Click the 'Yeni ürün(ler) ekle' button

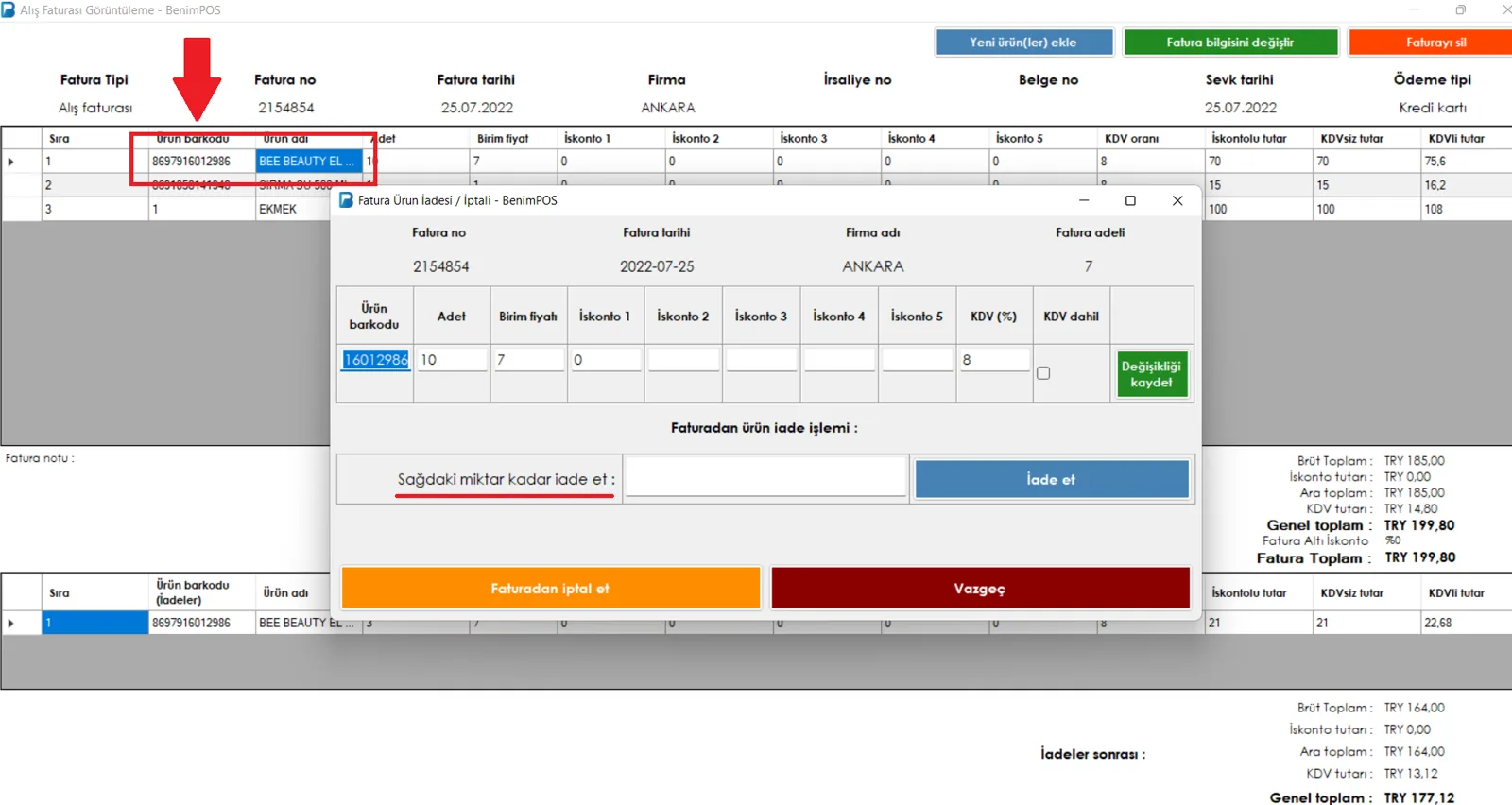[x=1022, y=43]
